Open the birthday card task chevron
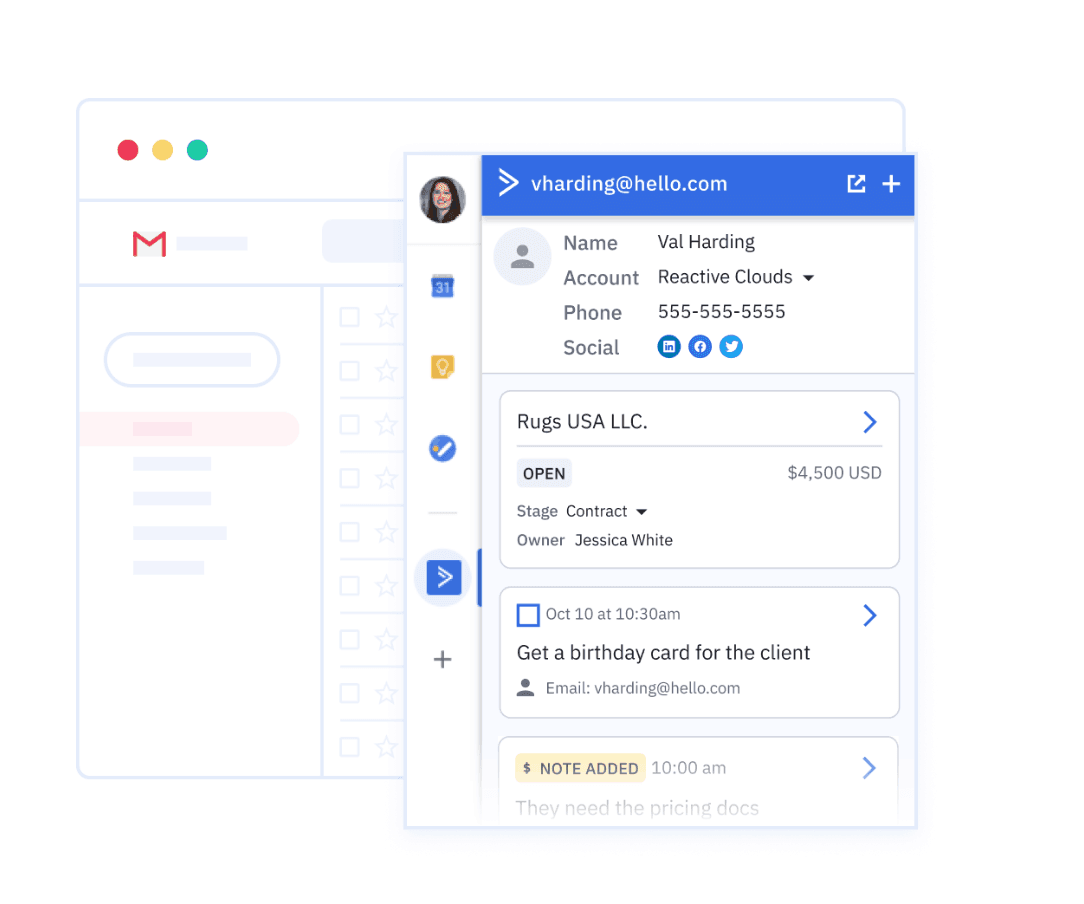Screen dimensions: 1084x904 [870, 615]
